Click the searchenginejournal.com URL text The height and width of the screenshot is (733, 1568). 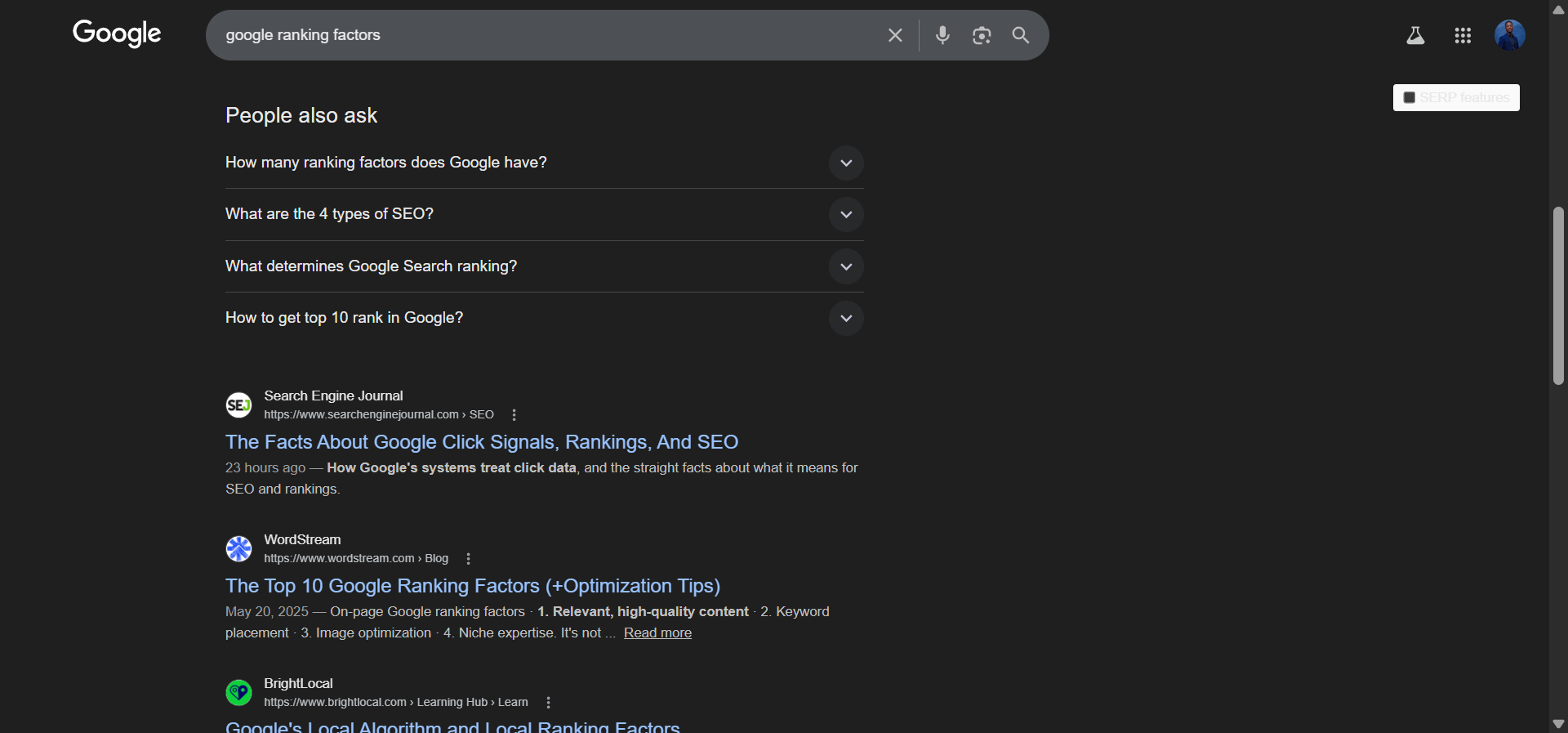379,415
